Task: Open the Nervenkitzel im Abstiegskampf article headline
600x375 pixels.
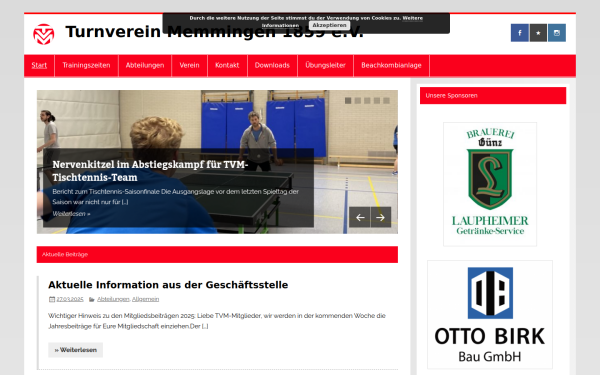Action: click(x=150, y=171)
